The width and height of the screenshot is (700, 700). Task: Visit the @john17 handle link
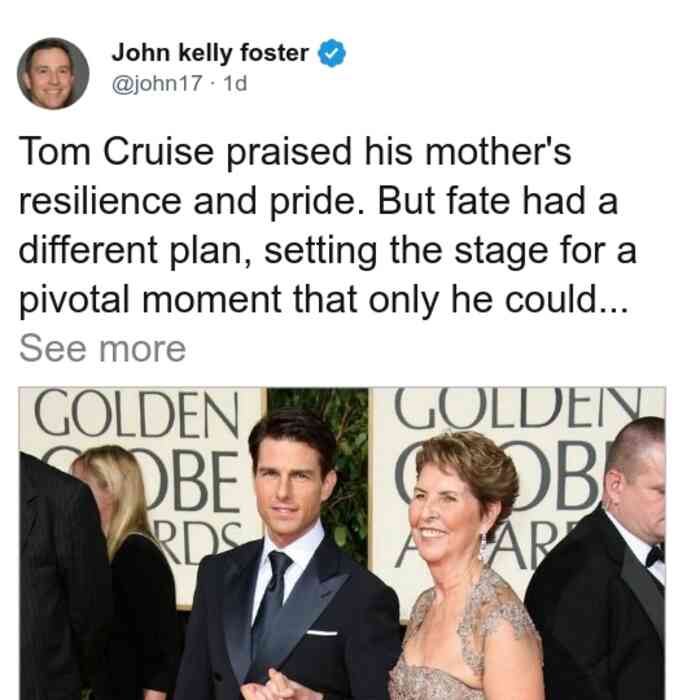pyautogui.click(x=157, y=83)
